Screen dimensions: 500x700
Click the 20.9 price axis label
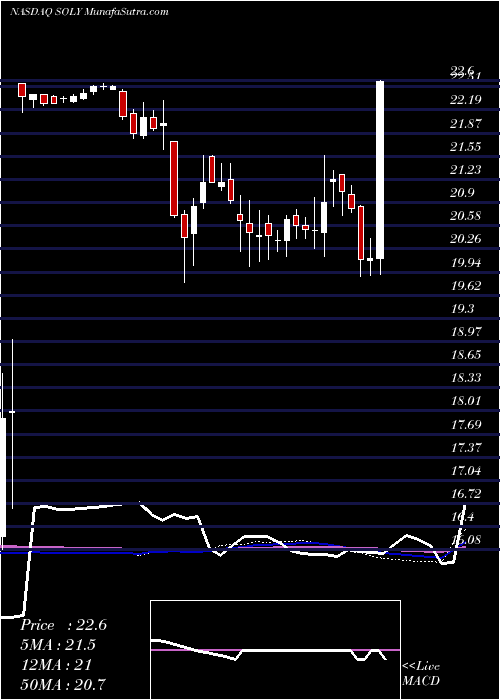(x=462, y=193)
